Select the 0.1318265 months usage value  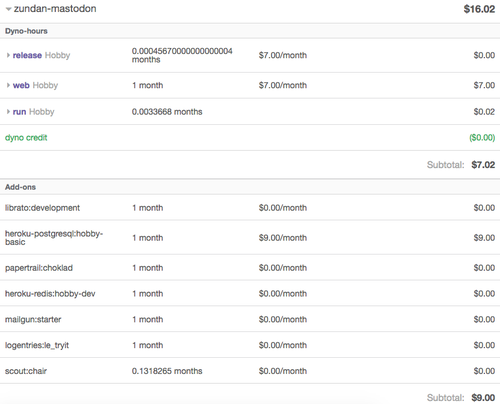tap(167, 371)
